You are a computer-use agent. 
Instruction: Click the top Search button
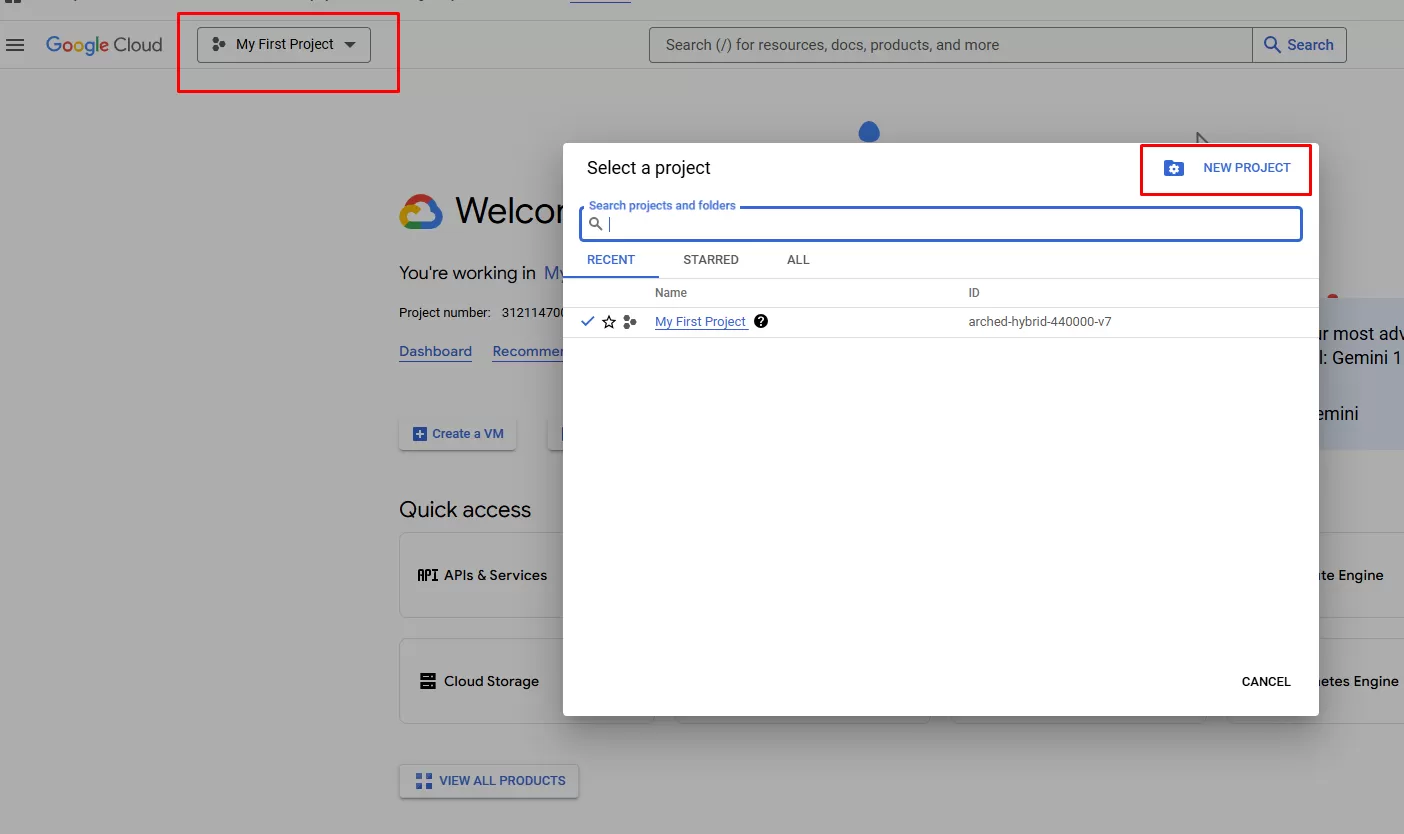pyautogui.click(x=1299, y=45)
